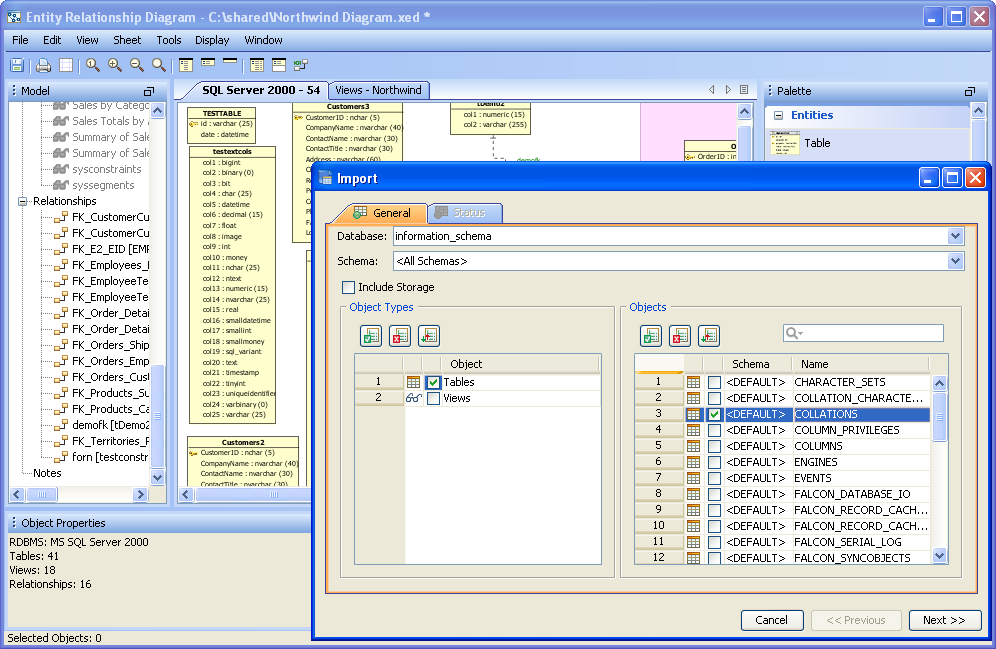Click select-all icon in Object Types

[371, 336]
